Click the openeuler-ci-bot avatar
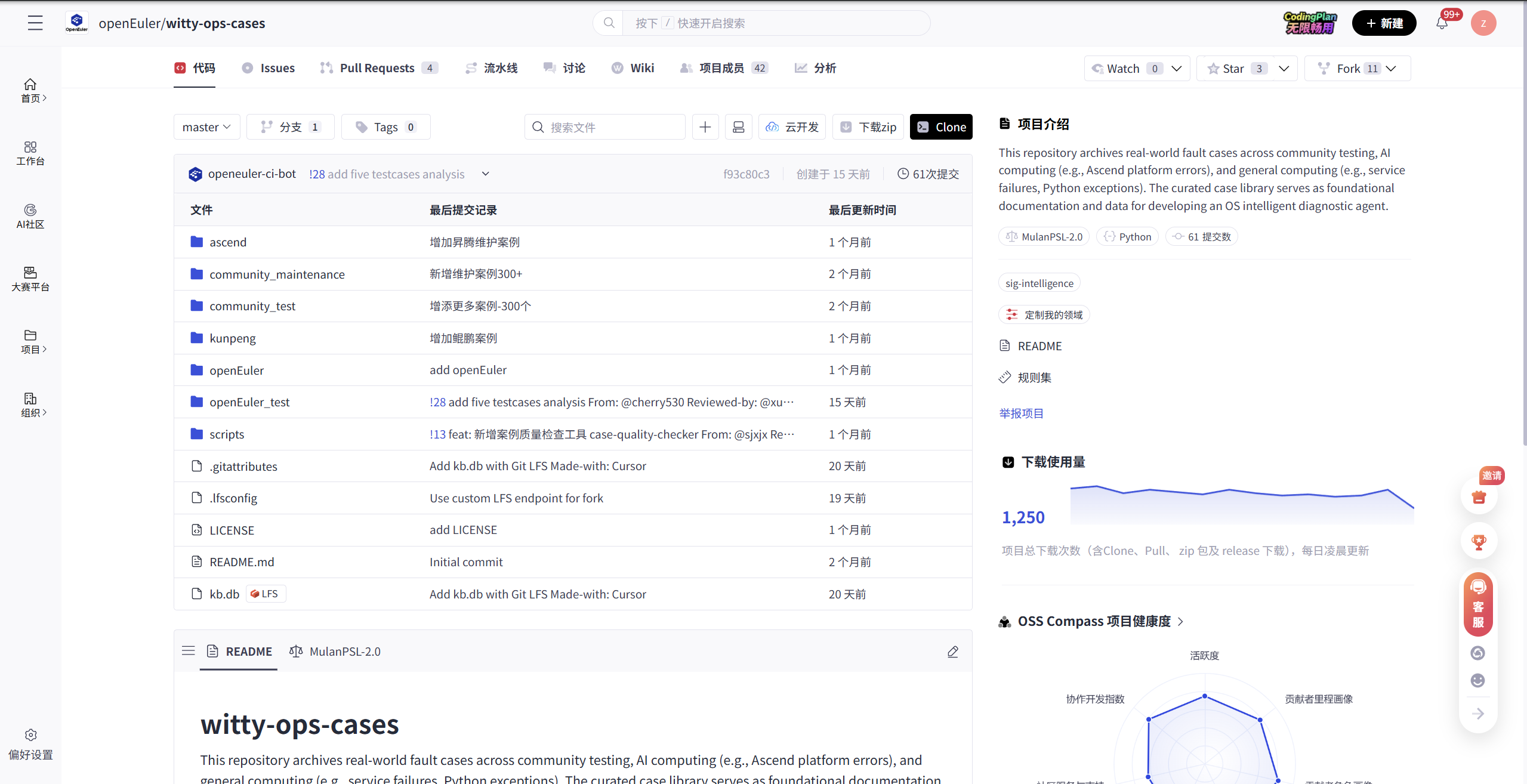Screen dimensions: 1527x784 (195, 174)
